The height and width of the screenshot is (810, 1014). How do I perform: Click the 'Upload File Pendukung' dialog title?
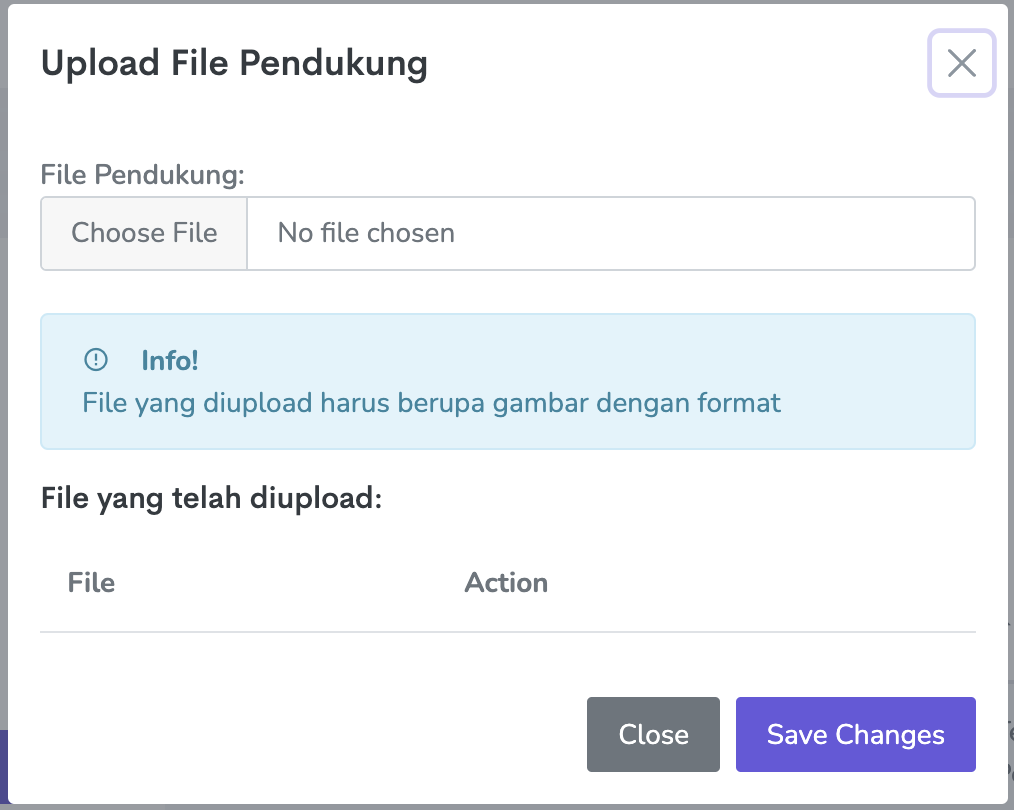[x=234, y=63]
